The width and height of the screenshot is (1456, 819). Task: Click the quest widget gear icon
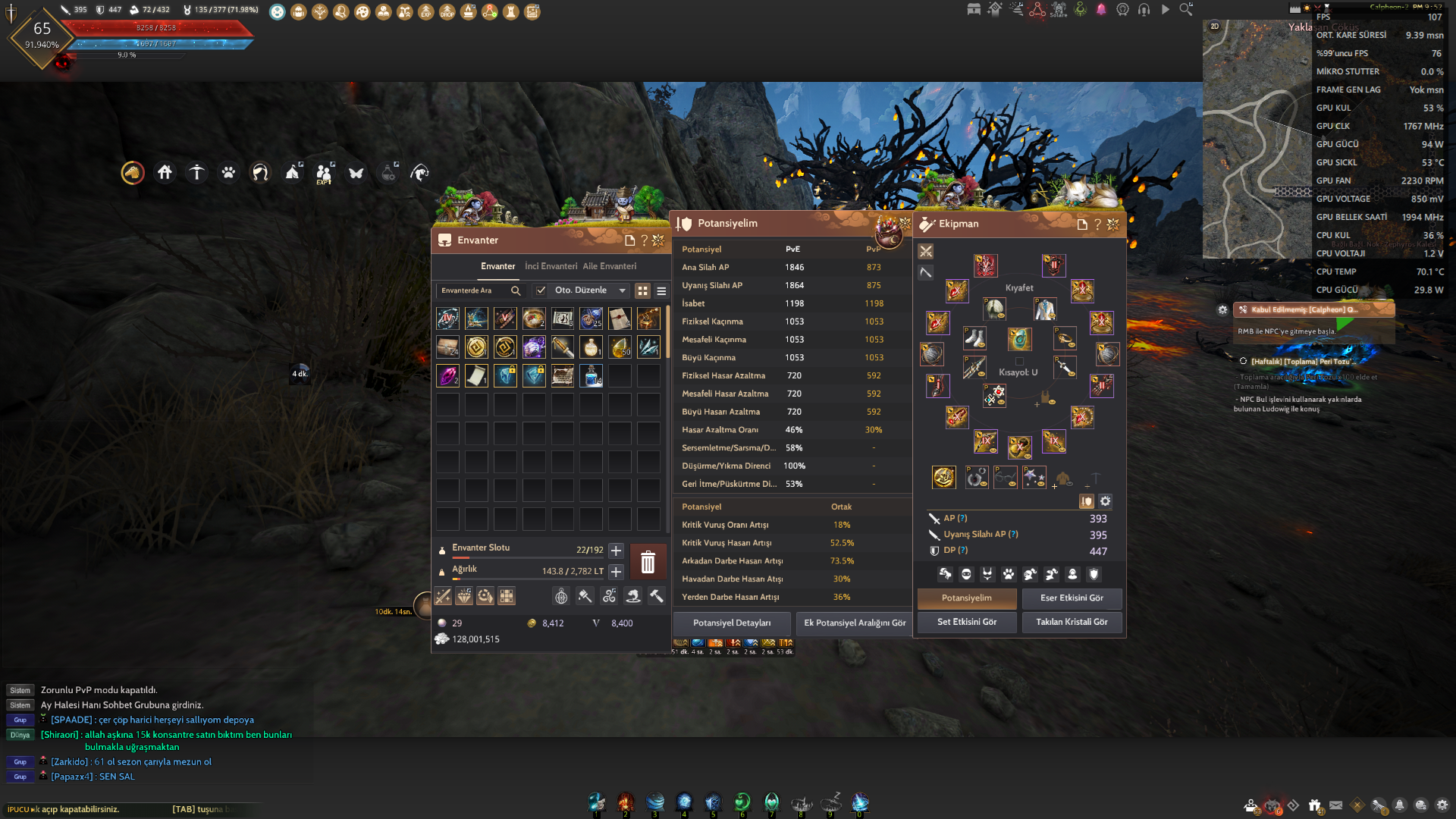1222,309
